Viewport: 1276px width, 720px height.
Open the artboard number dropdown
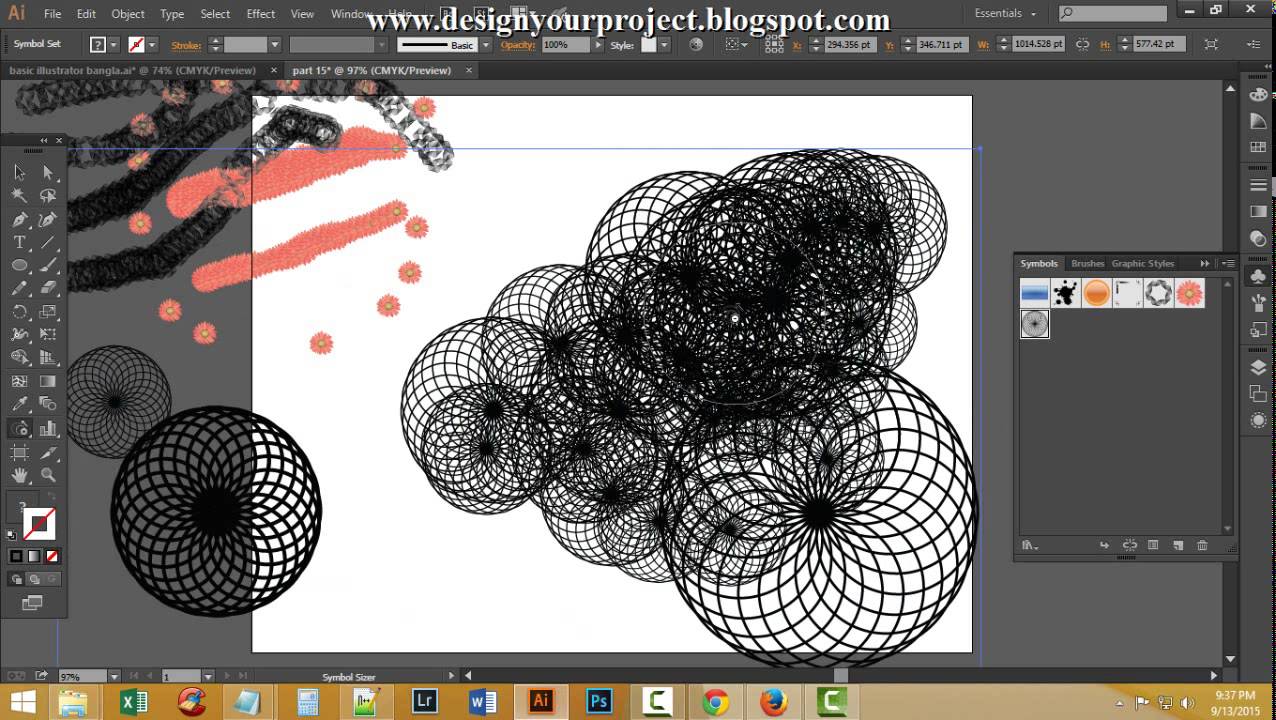pos(208,676)
